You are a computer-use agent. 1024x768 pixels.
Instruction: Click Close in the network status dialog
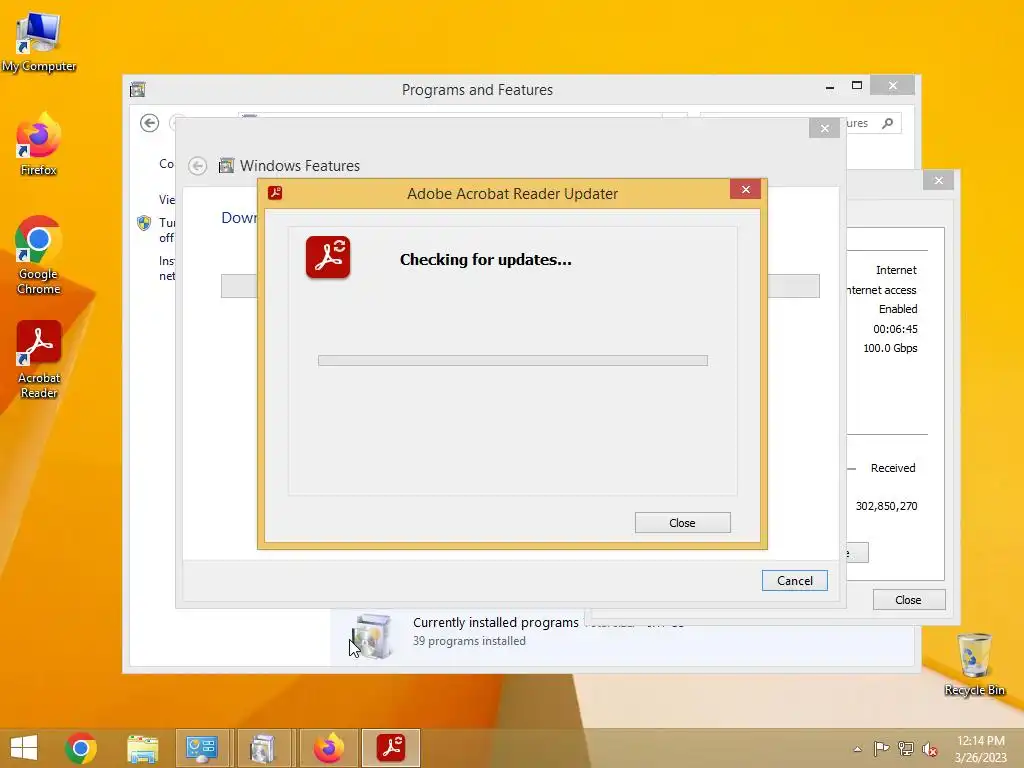[x=908, y=600]
